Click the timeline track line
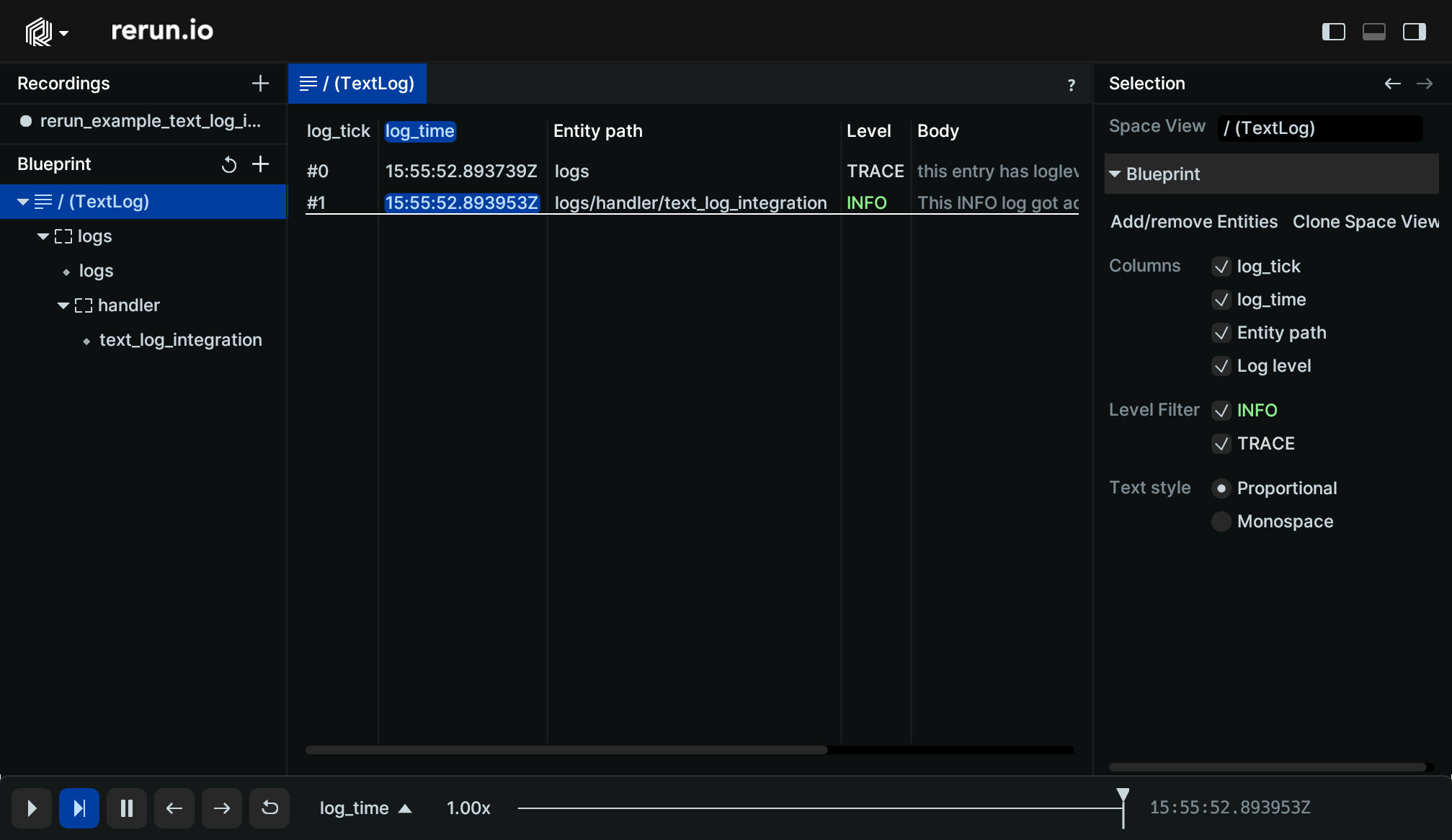This screenshot has height=840, width=1452. (820, 808)
